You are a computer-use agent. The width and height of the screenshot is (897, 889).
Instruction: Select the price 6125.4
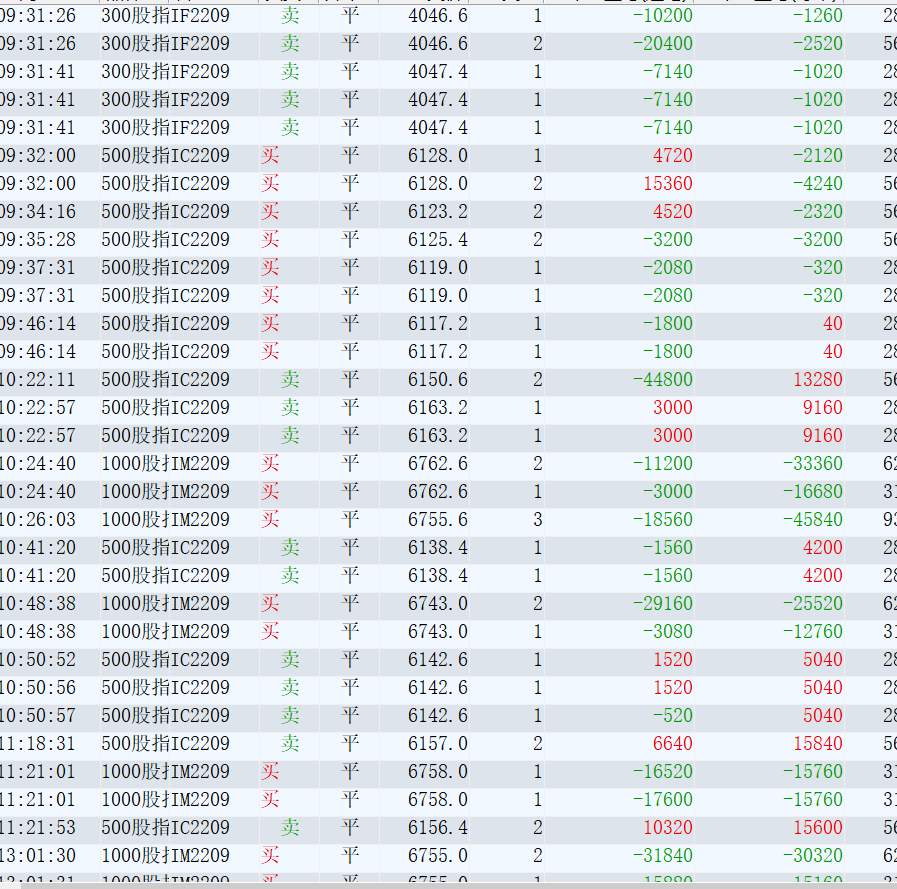coord(438,240)
